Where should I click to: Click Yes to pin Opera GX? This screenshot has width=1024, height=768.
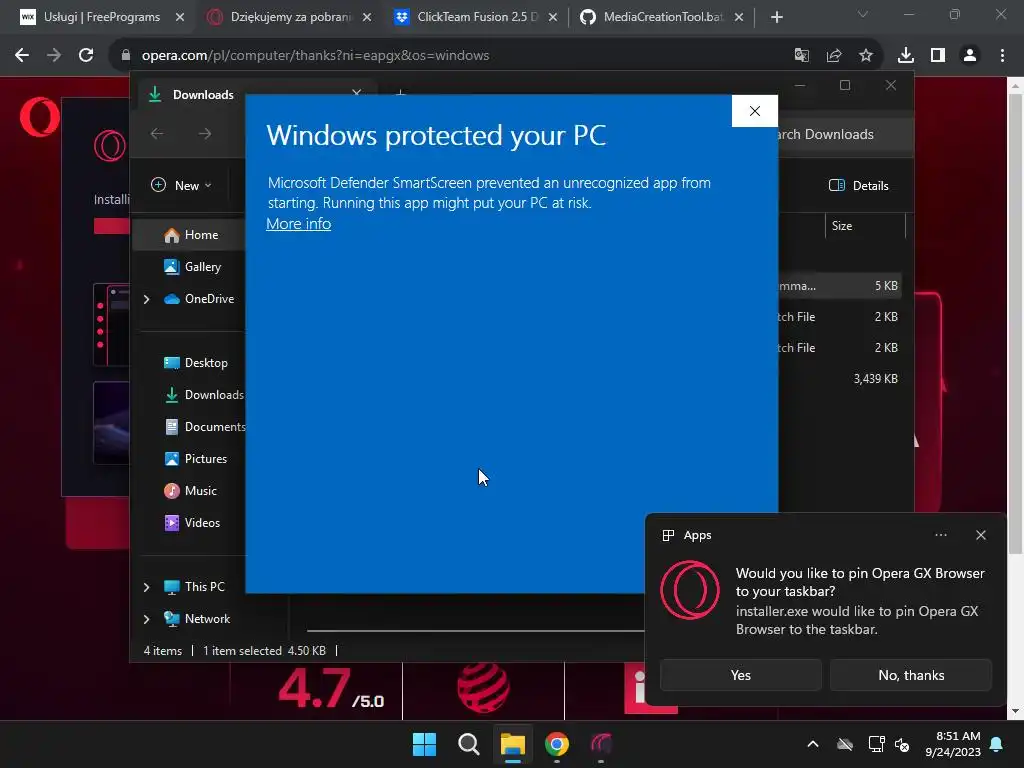[741, 675]
